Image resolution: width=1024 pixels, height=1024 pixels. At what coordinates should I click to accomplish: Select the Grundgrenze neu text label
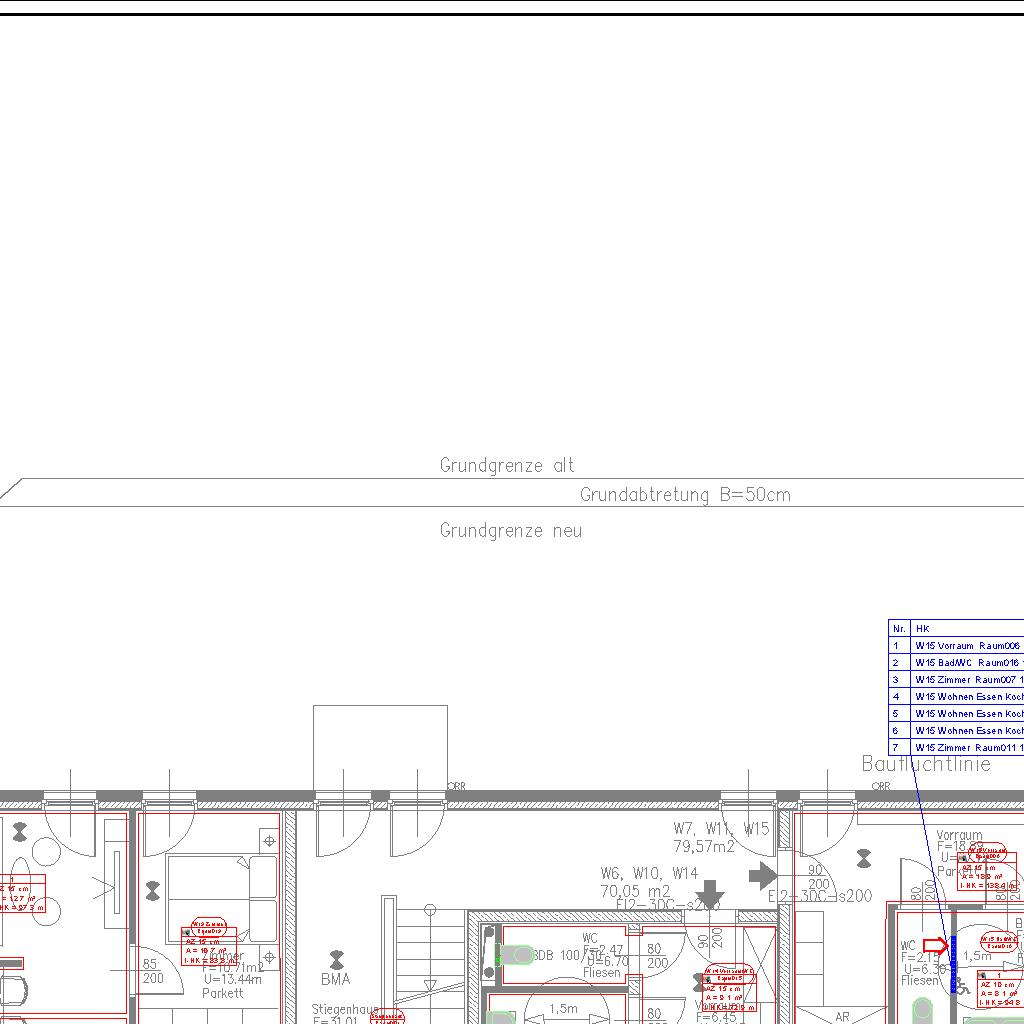(x=510, y=531)
